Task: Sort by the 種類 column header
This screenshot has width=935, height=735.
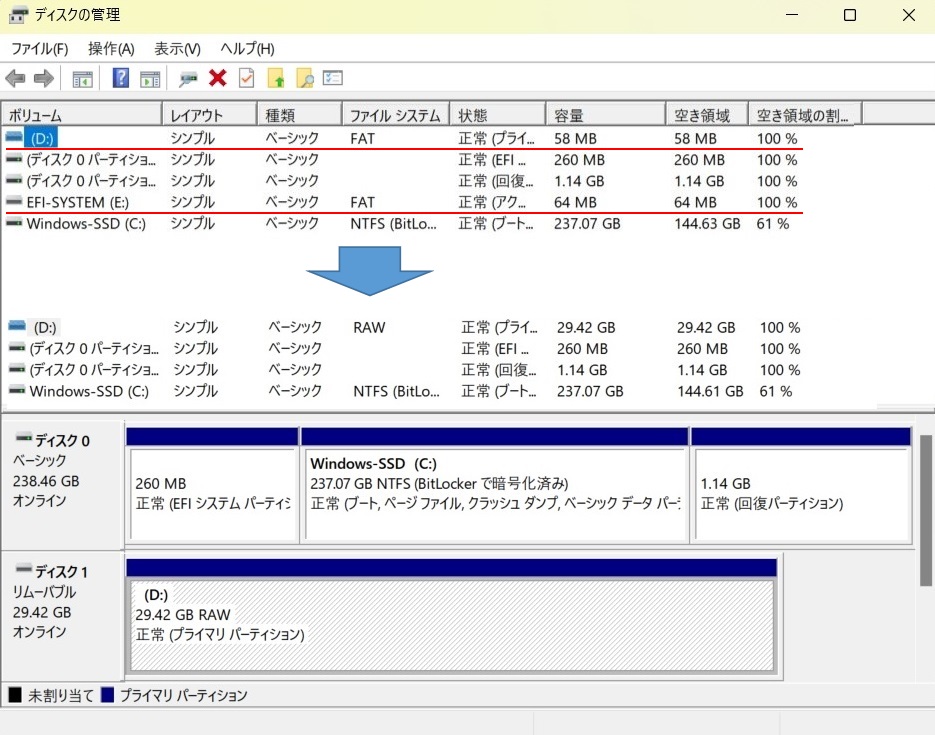Action: click(x=299, y=114)
